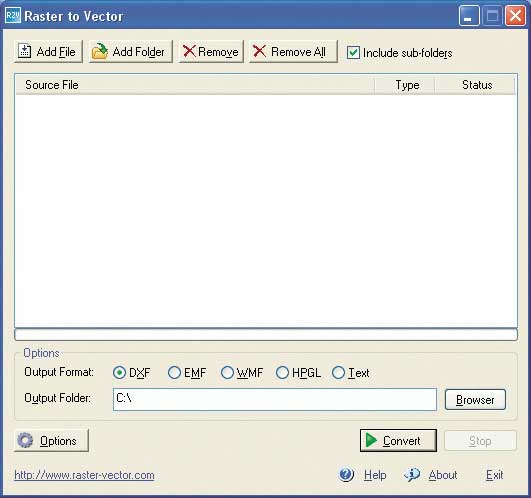
Task: Click the Output Folder path field
Action: [x=275, y=399]
